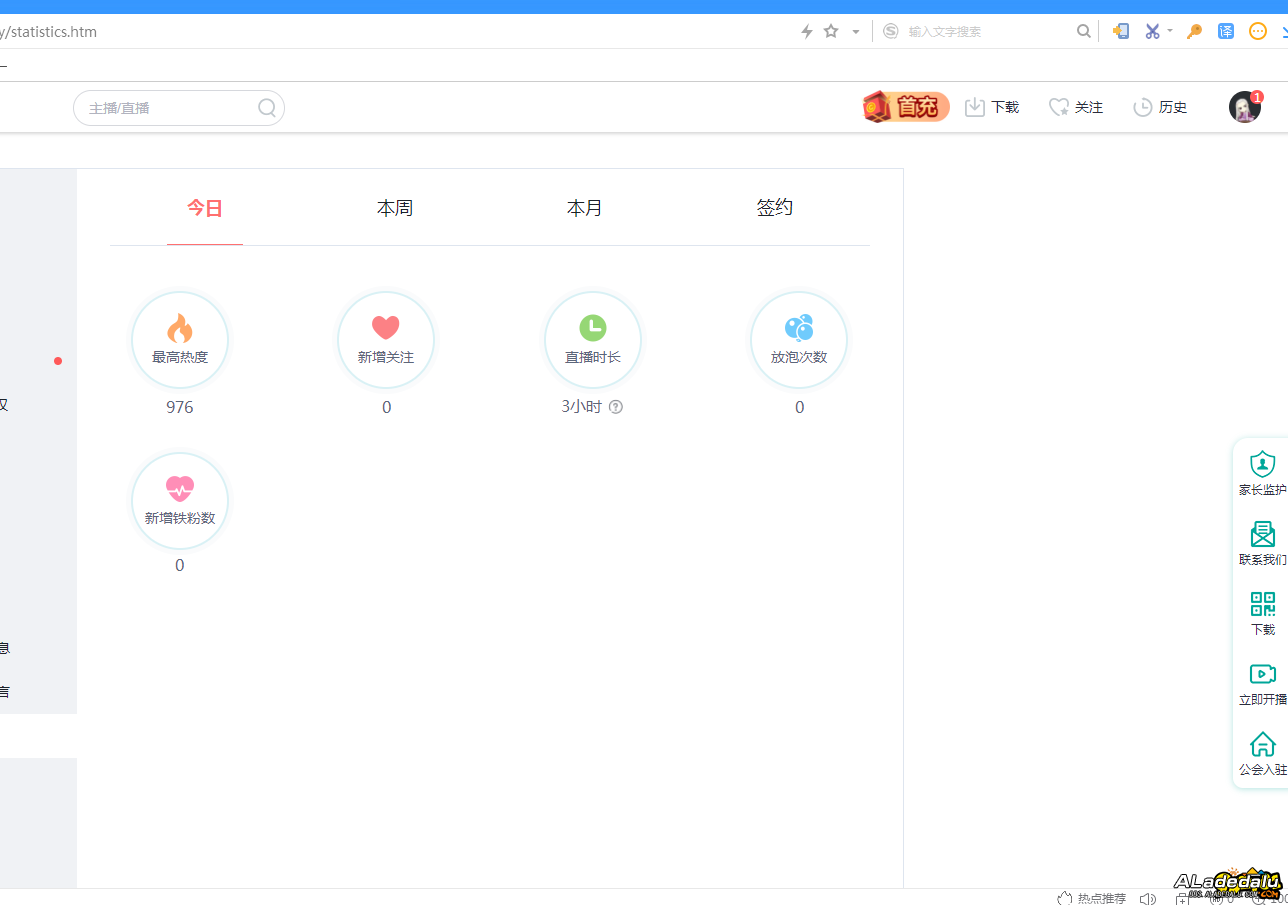1288x905 pixels.
Task: Click the 直播时长 clock icon
Action: coord(593,327)
